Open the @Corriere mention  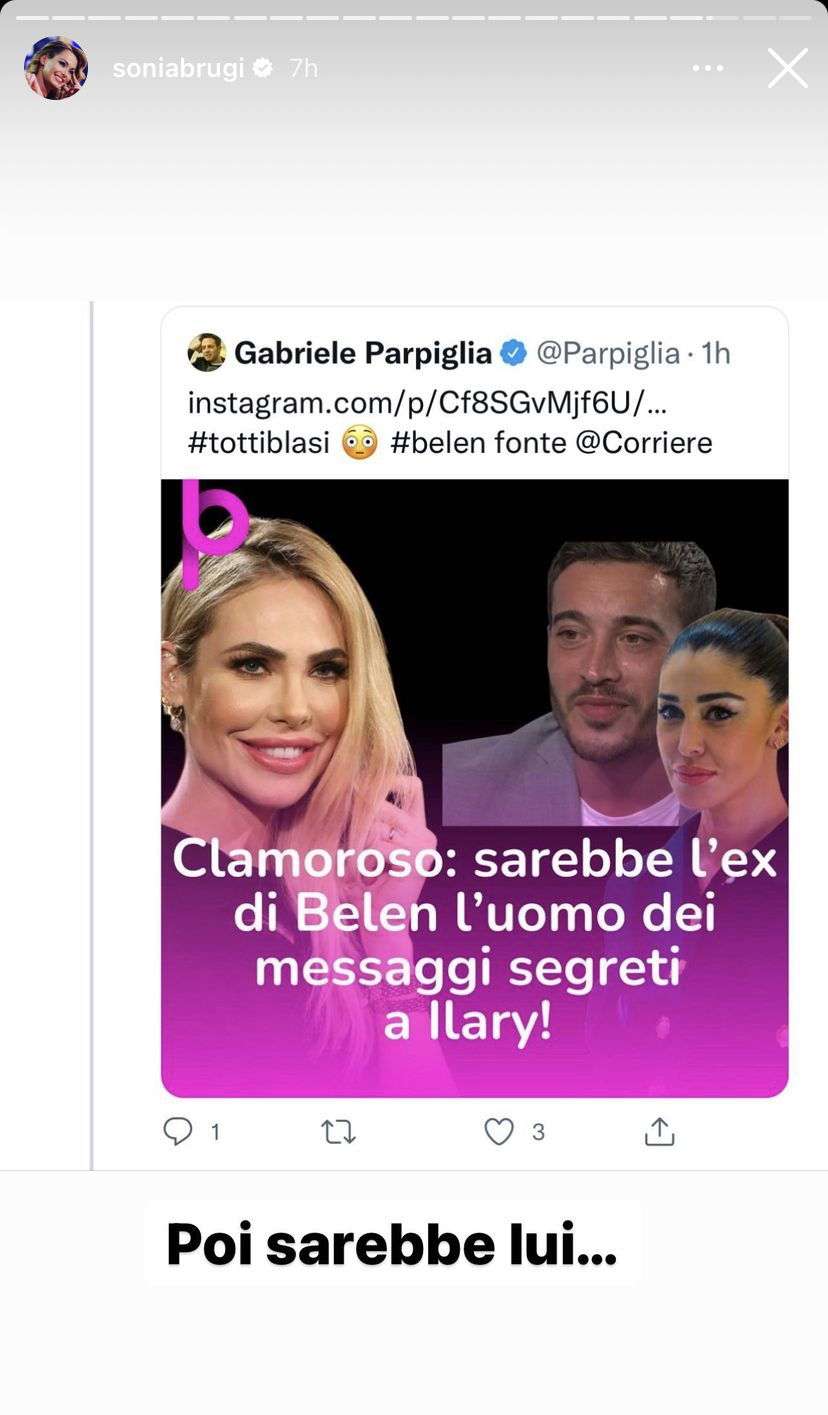point(644,443)
